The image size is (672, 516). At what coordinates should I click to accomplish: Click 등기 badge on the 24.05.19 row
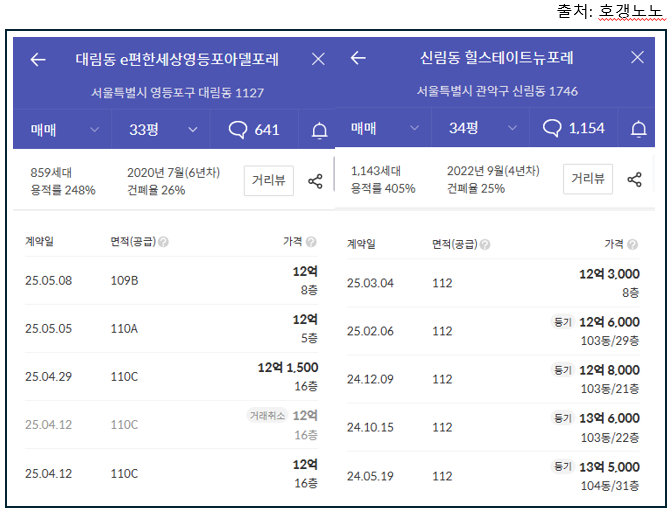(563, 466)
